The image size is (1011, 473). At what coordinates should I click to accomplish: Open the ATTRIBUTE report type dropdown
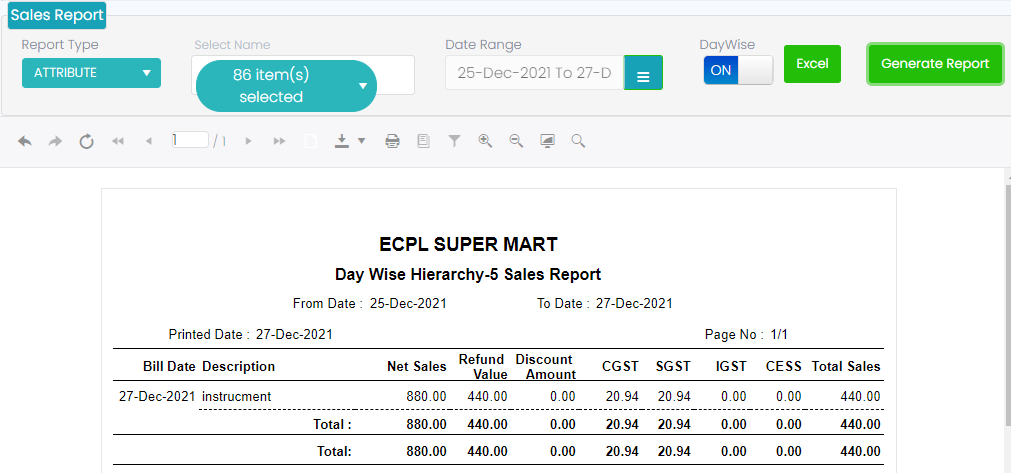click(x=91, y=73)
